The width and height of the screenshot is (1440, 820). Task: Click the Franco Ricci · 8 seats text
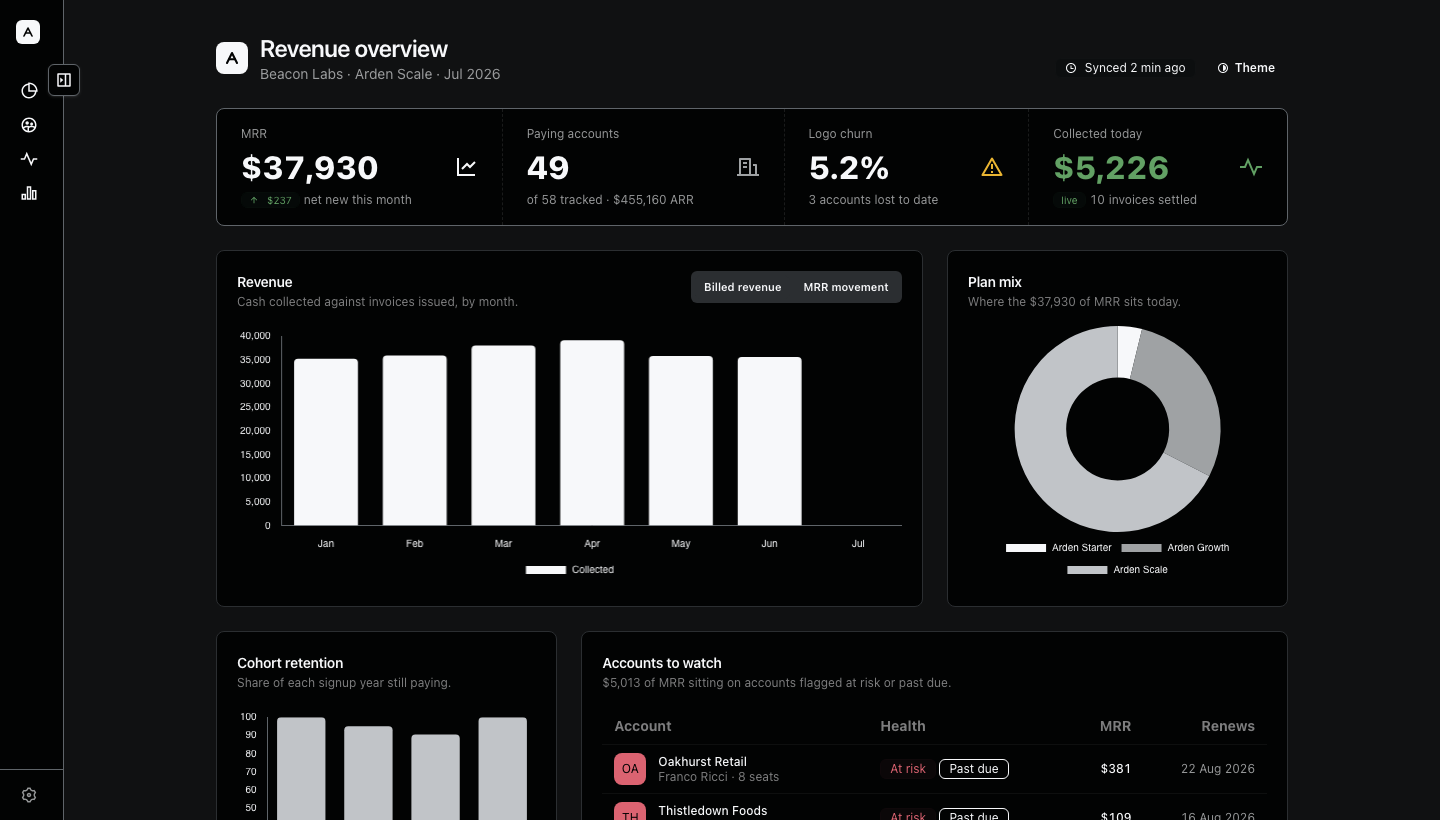click(x=718, y=777)
